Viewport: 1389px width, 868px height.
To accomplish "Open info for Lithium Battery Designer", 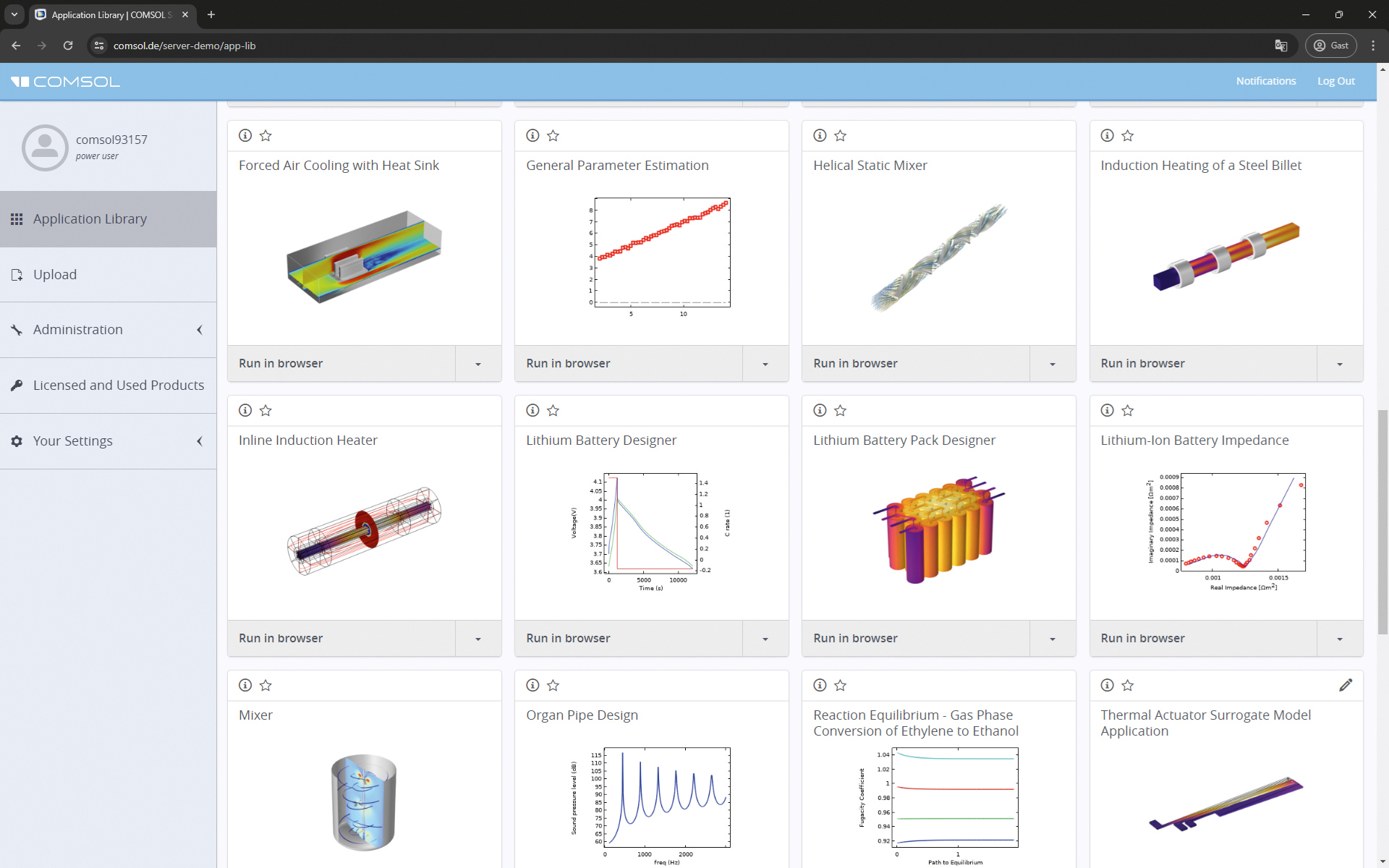I will (532, 410).
